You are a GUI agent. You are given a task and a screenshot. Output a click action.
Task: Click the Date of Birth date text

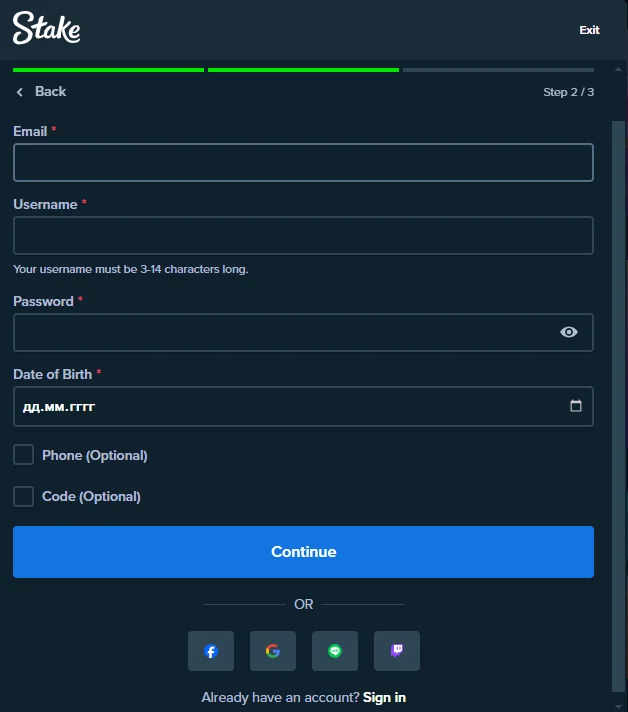pos(60,407)
